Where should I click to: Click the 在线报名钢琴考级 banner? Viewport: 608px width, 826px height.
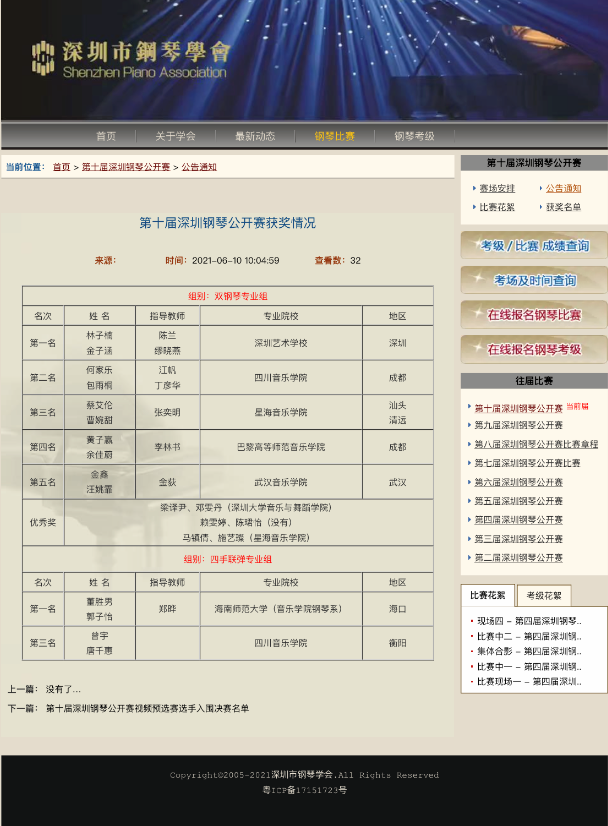[x=533, y=349]
